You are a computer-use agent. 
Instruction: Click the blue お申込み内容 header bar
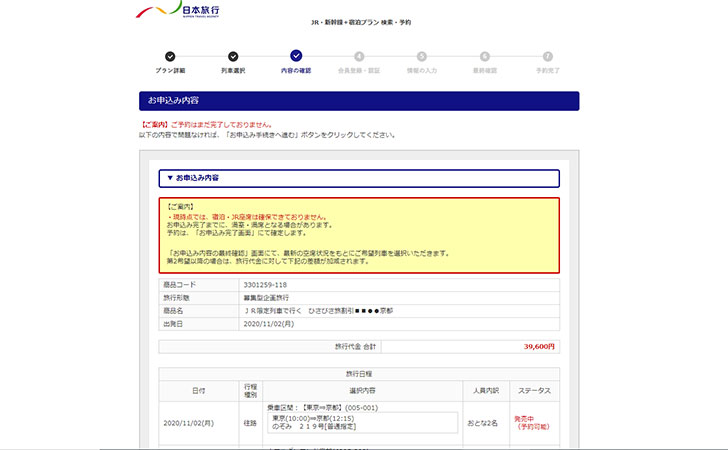click(359, 101)
